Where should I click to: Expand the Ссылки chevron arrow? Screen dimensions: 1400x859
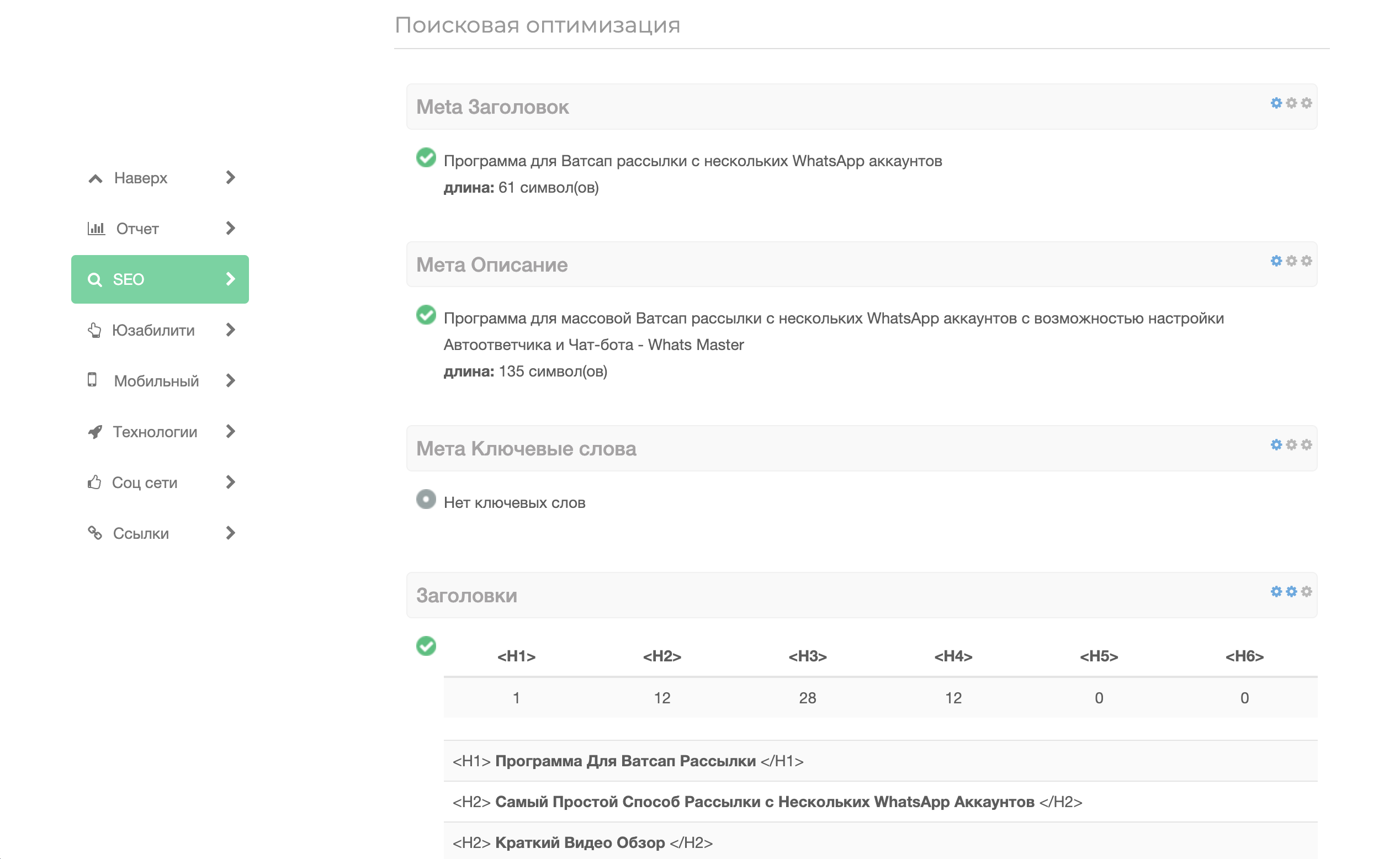[230, 533]
